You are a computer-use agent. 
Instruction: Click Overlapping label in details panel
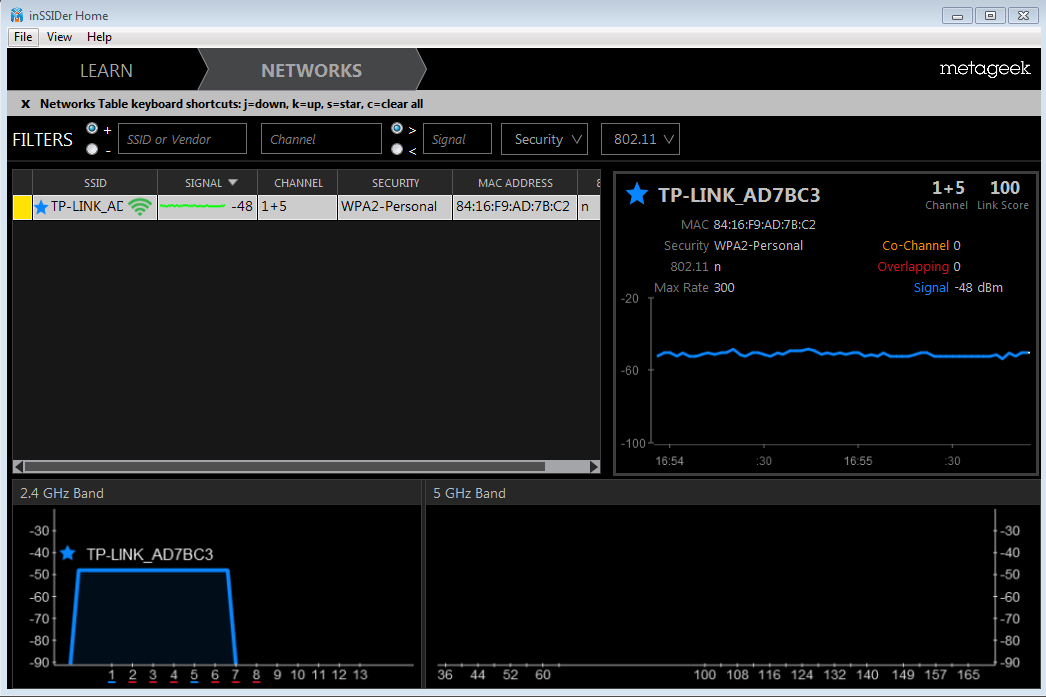913,267
